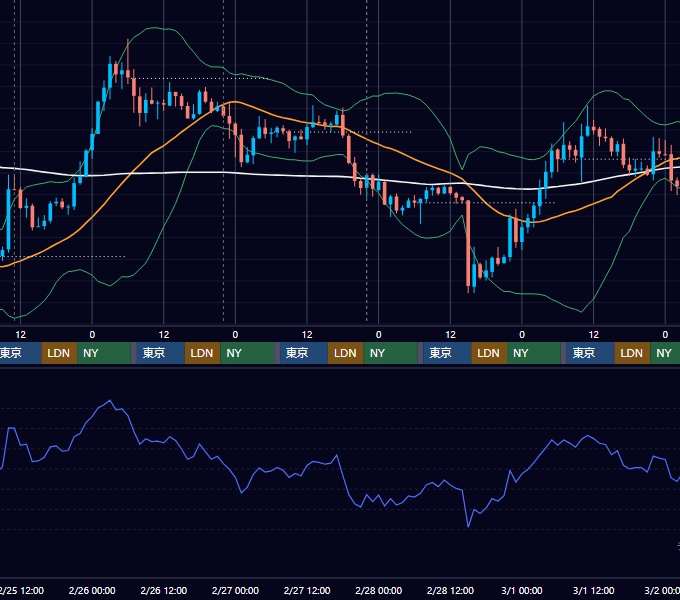Select the LDN session block on 2/26

pos(202,353)
